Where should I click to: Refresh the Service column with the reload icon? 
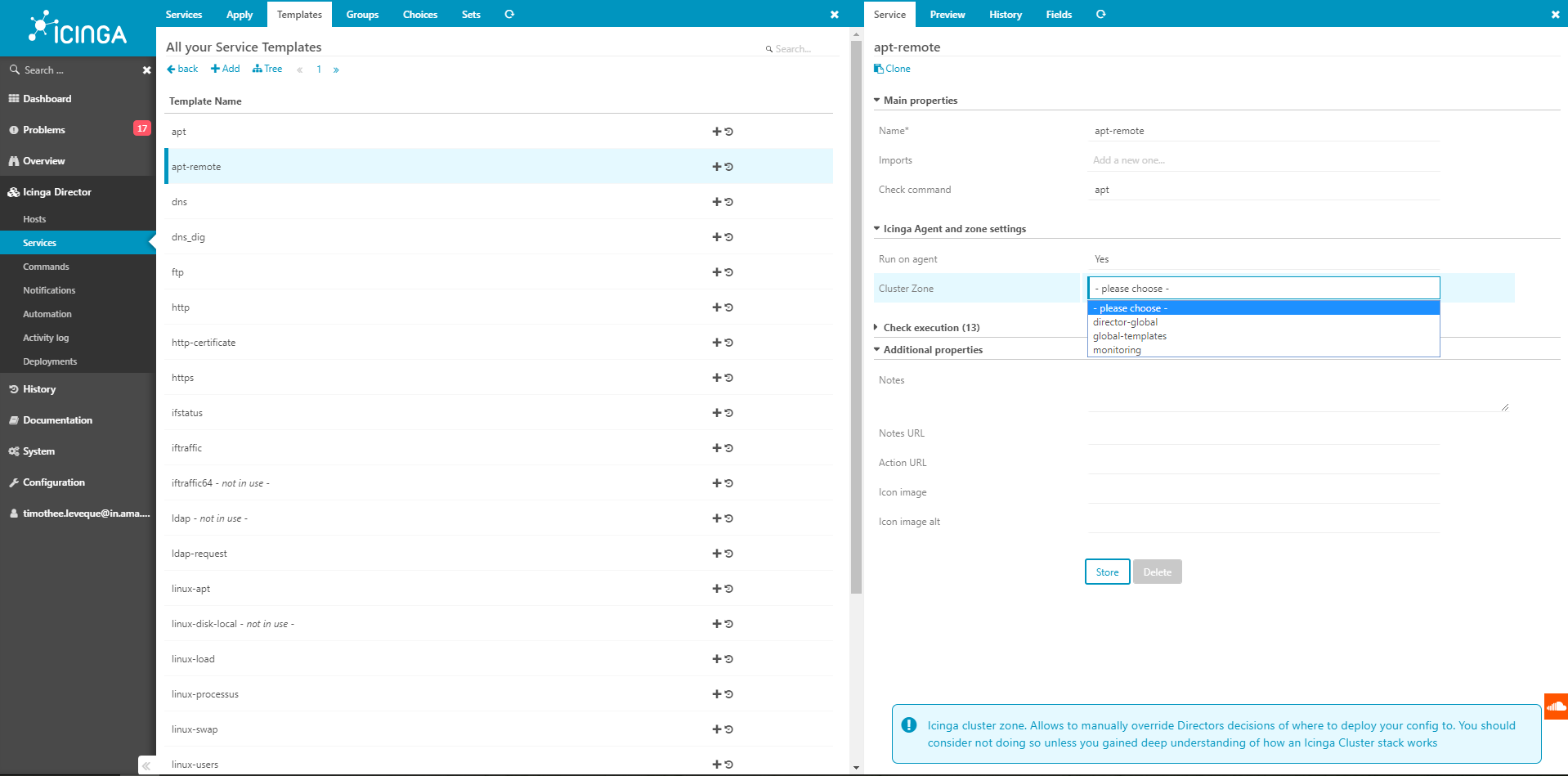tap(1101, 15)
